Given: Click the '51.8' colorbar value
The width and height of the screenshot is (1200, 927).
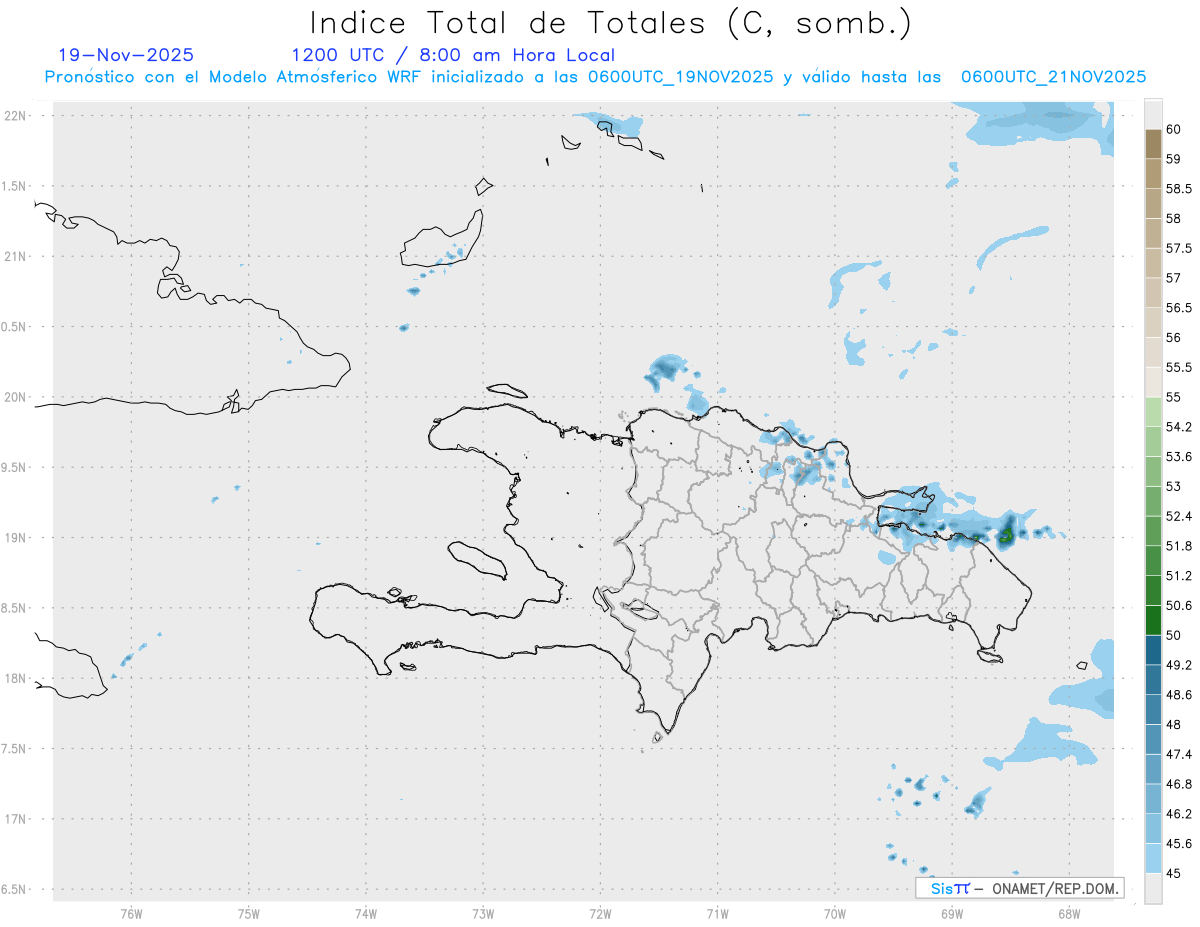Looking at the screenshot, I should pyautogui.click(x=1178, y=546).
